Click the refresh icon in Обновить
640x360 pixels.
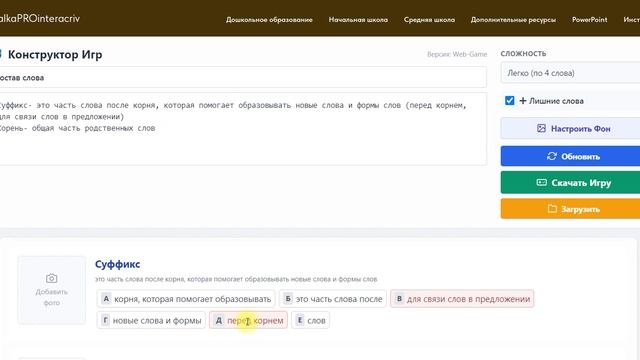coord(552,156)
